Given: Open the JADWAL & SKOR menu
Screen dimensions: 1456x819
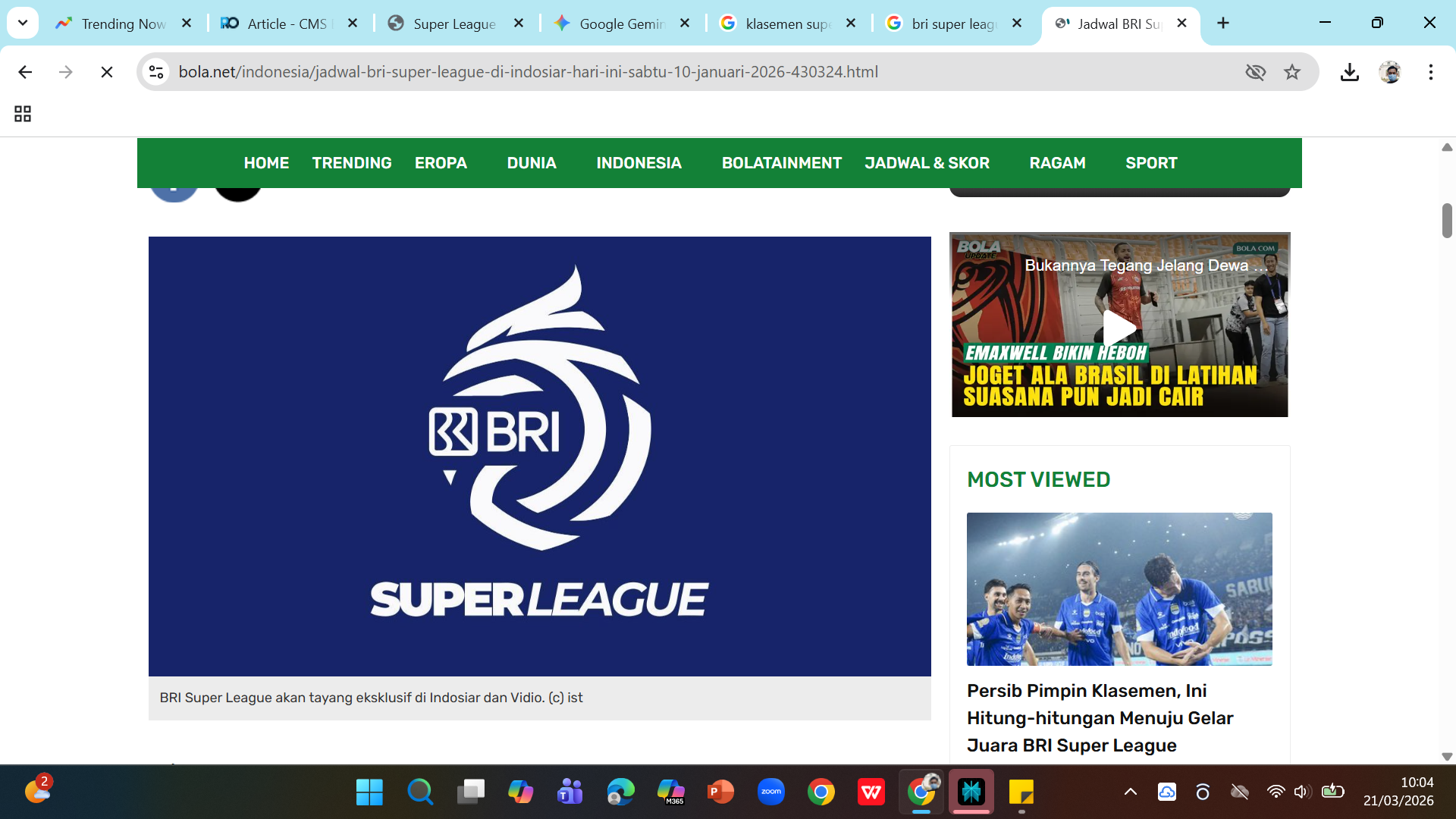Looking at the screenshot, I should tap(927, 163).
